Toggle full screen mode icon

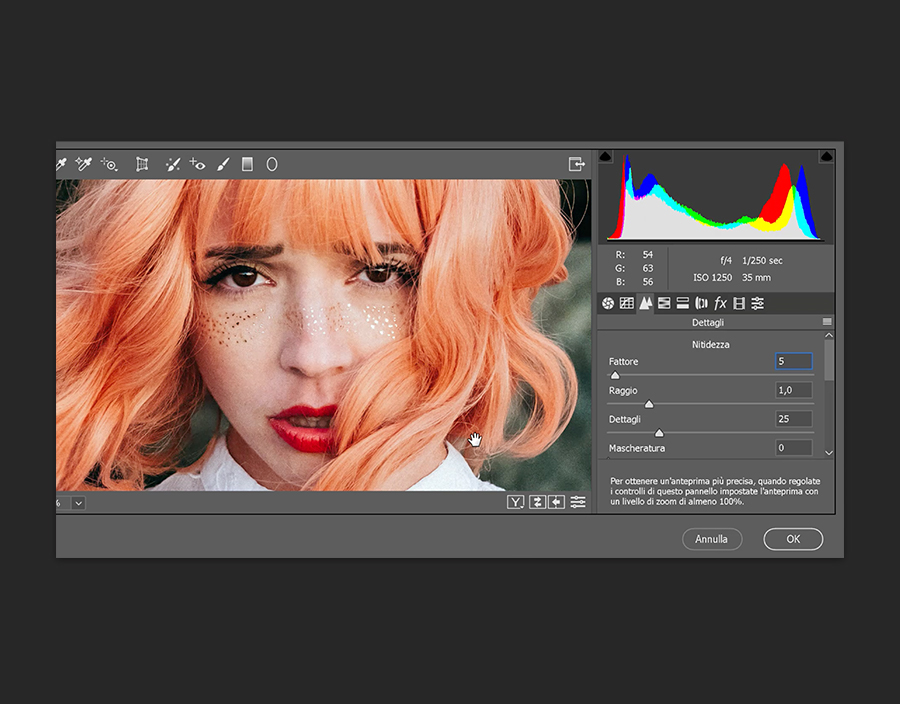pos(576,164)
